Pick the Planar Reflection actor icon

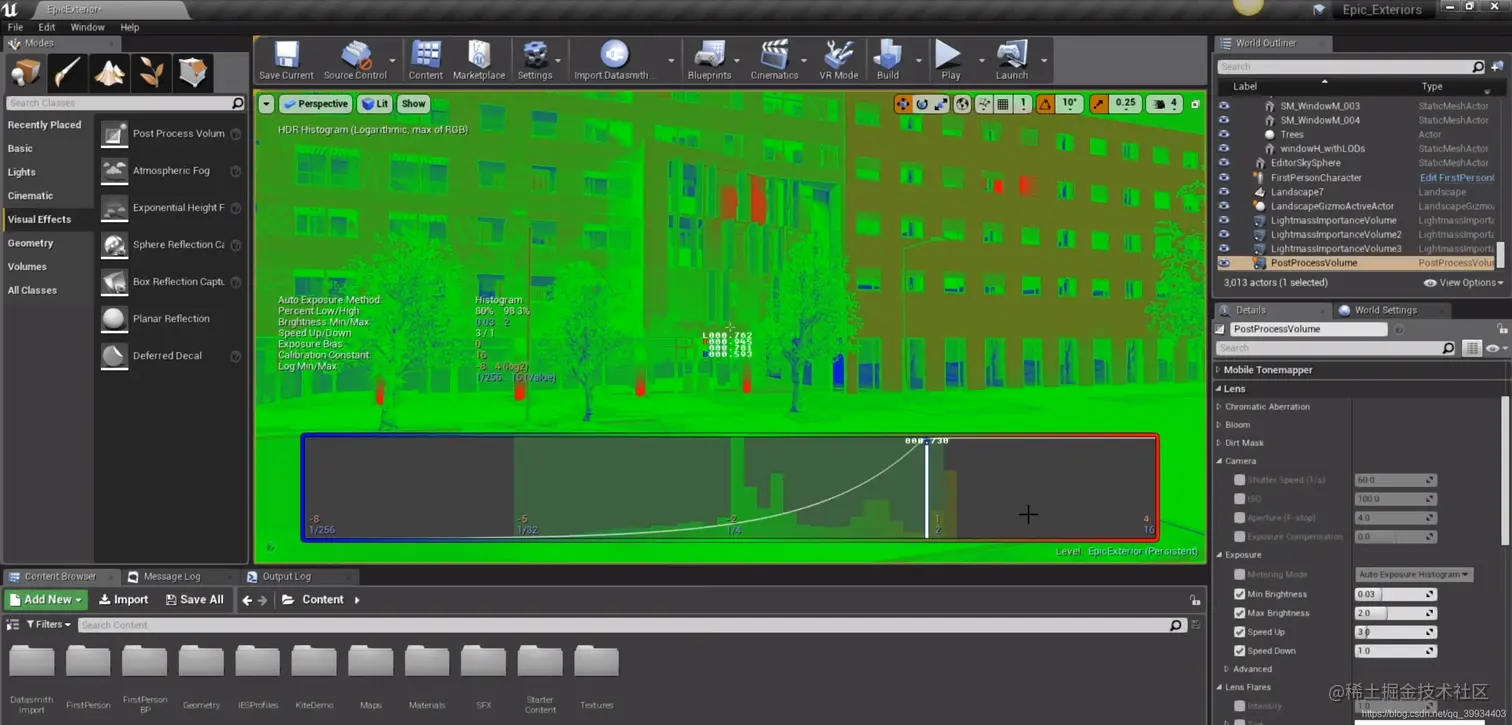[x=114, y=319]
